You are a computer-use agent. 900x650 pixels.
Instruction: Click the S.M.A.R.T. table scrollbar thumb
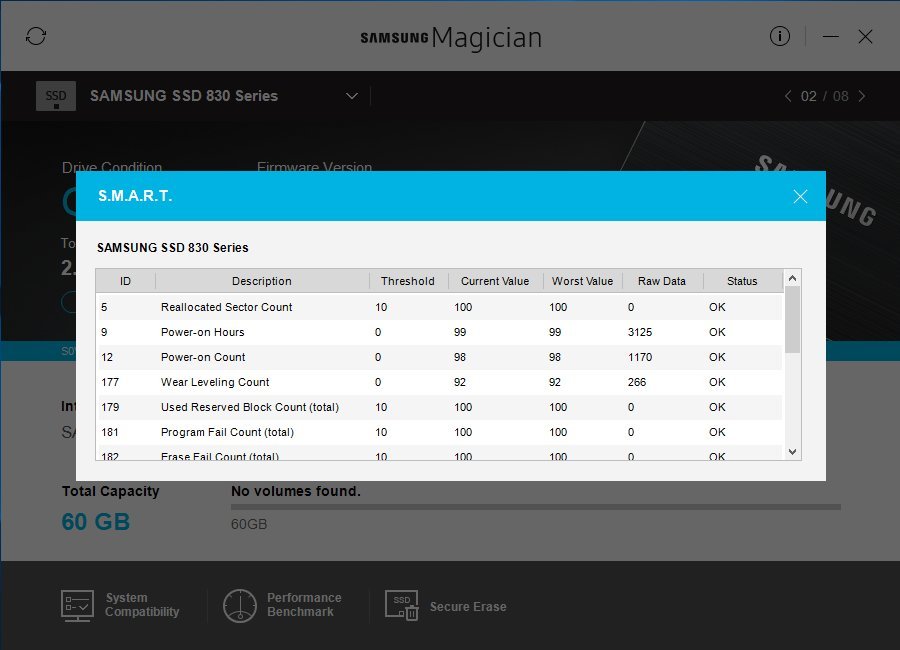coord(792,319)
